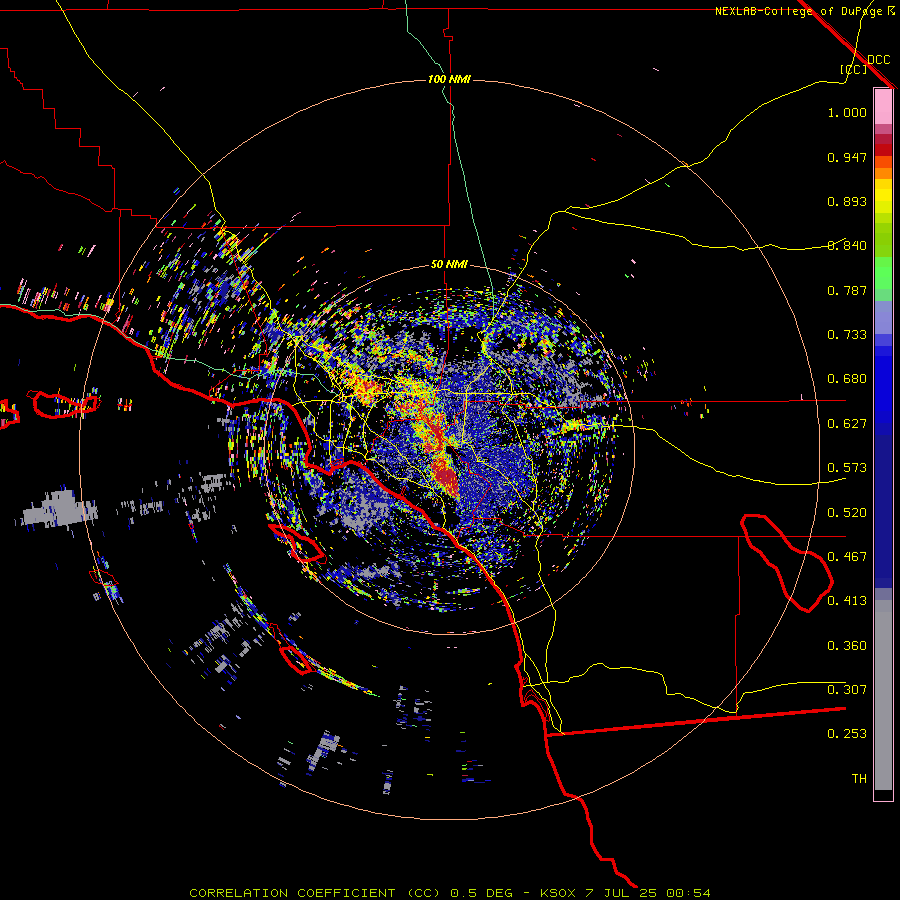Pick the dark navy segment of the color bar

883,511
